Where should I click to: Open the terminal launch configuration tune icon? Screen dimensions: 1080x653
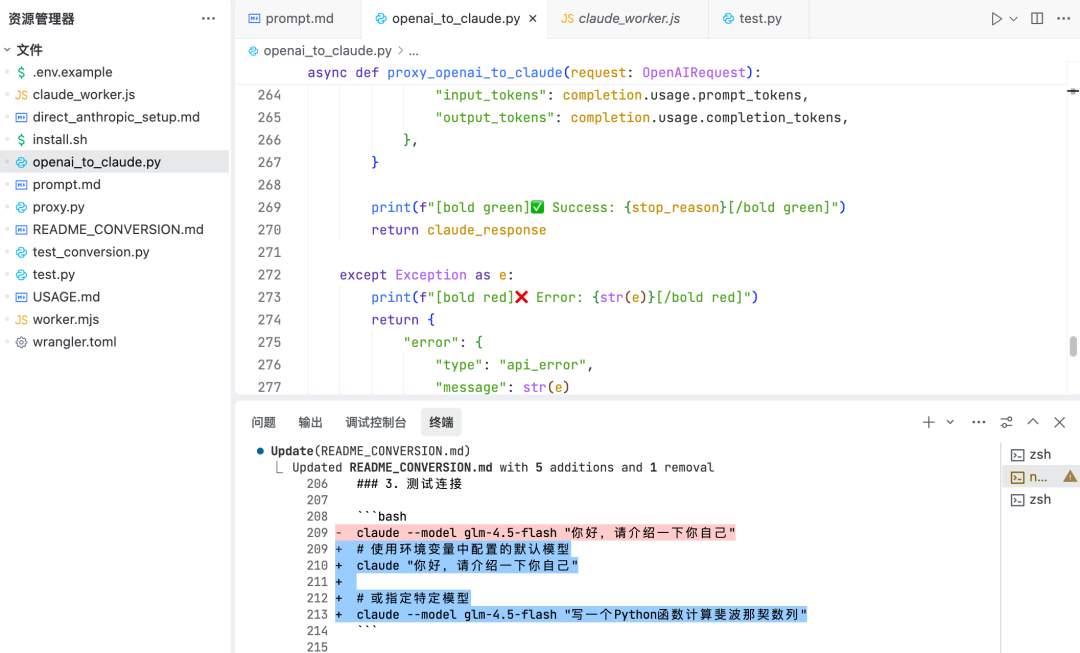click(x=1006, y=422)
